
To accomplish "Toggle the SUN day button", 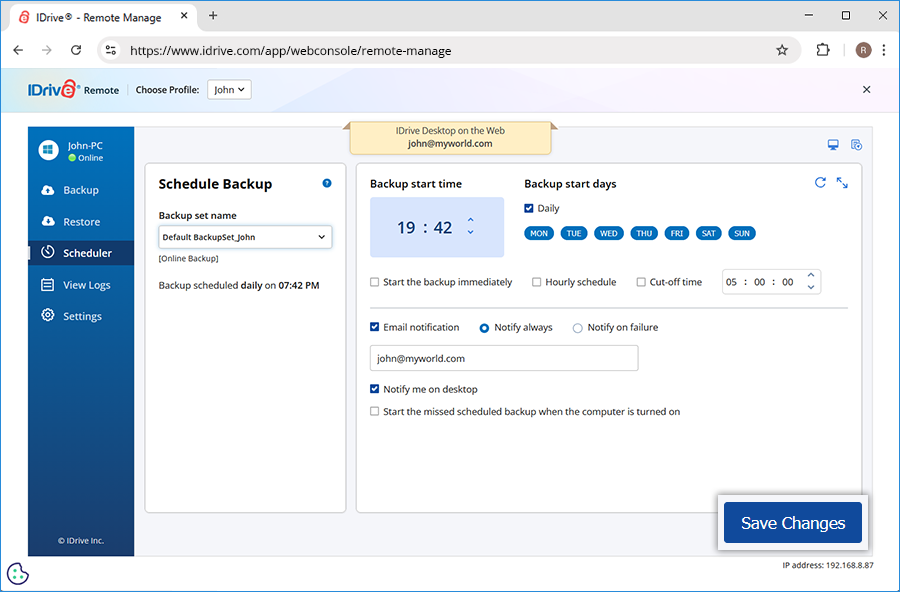I will pyautogui.click(x=742, y=233).
